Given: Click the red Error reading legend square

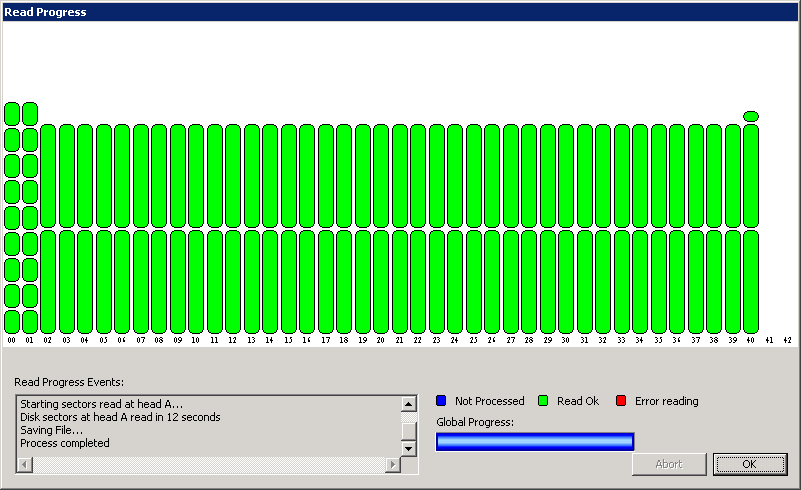Looking at the screenshot, I should click(621, 401).
